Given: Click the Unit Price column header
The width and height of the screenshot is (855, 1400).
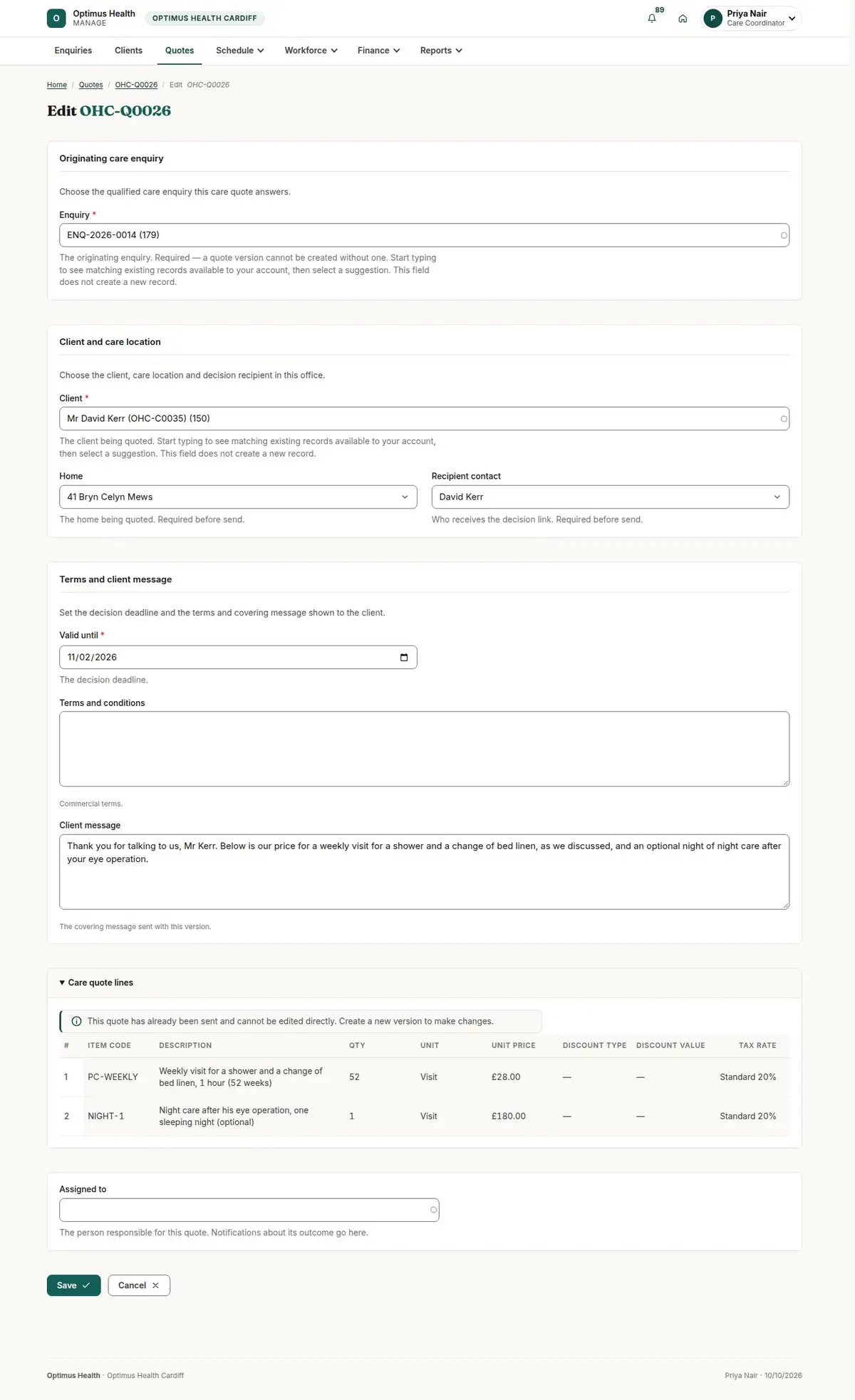Looking at the screenshot, I should pos(513,1046).
